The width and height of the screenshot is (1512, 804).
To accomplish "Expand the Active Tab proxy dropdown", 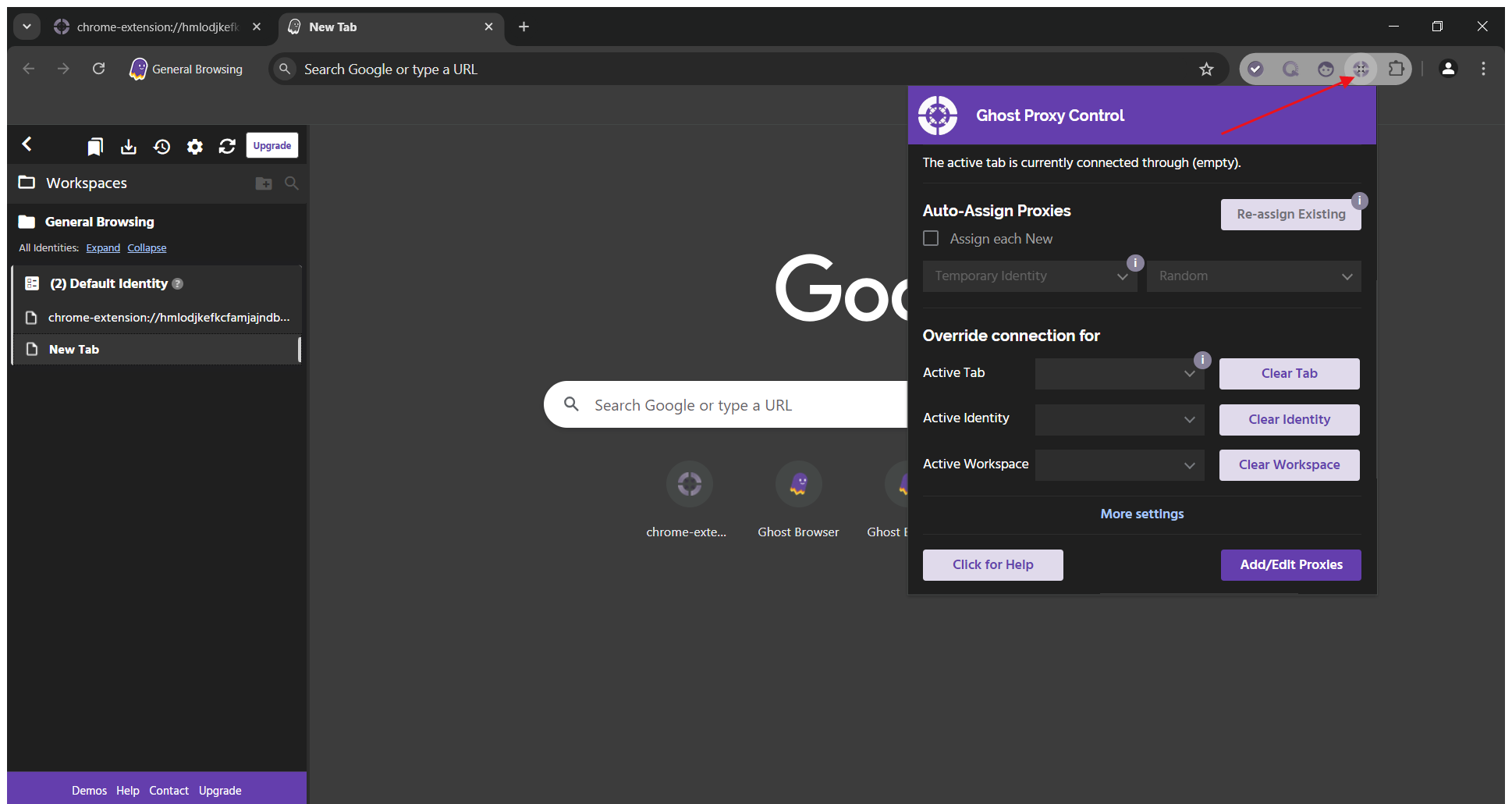I will [1119, 374].
